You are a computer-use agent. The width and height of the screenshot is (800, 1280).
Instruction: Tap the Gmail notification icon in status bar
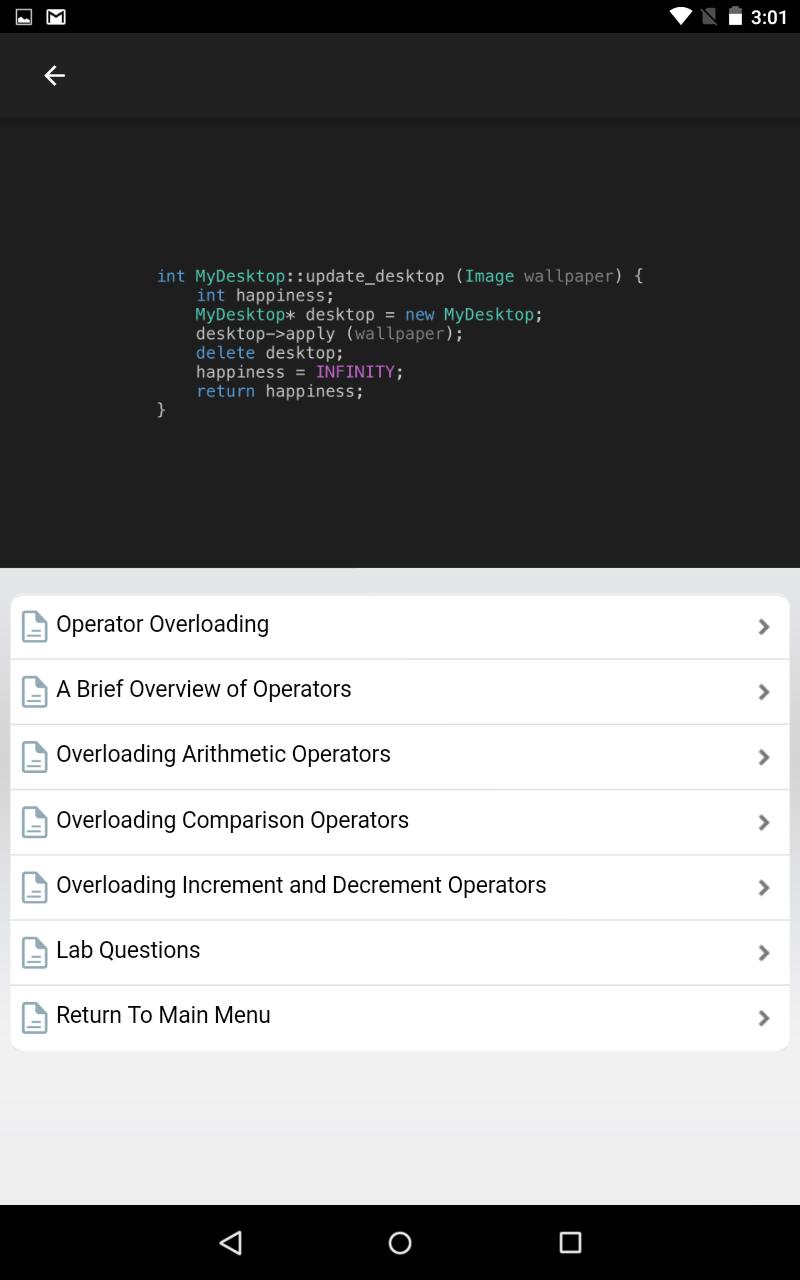coord(56,17)
